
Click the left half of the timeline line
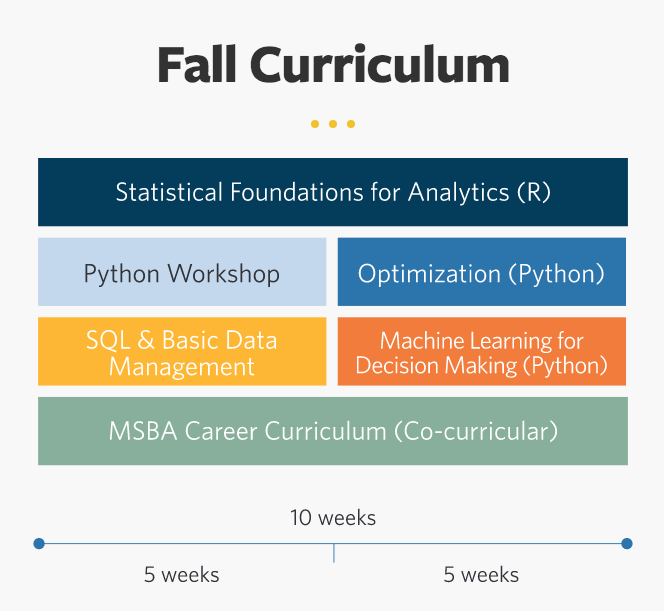pyautogui.click(x=186, y=543)
